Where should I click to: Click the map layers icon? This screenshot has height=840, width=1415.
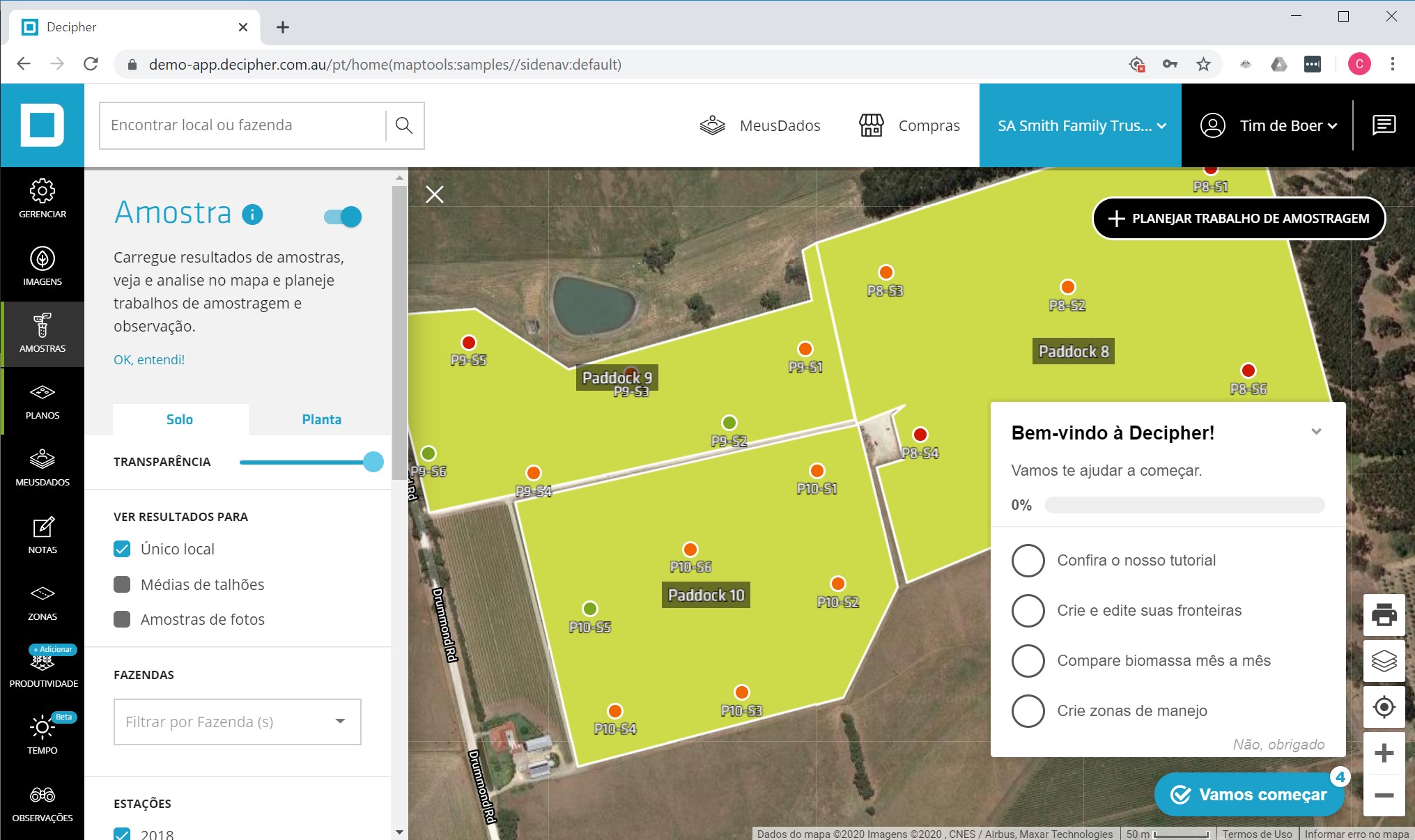pyautogui.click(x=1384, y=661)
